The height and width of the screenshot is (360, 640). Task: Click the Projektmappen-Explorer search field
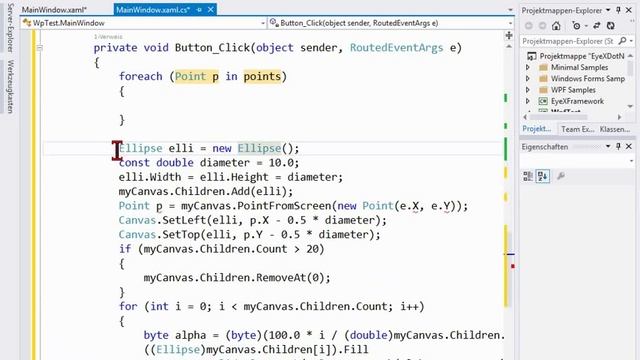click(x=569, y=41)
